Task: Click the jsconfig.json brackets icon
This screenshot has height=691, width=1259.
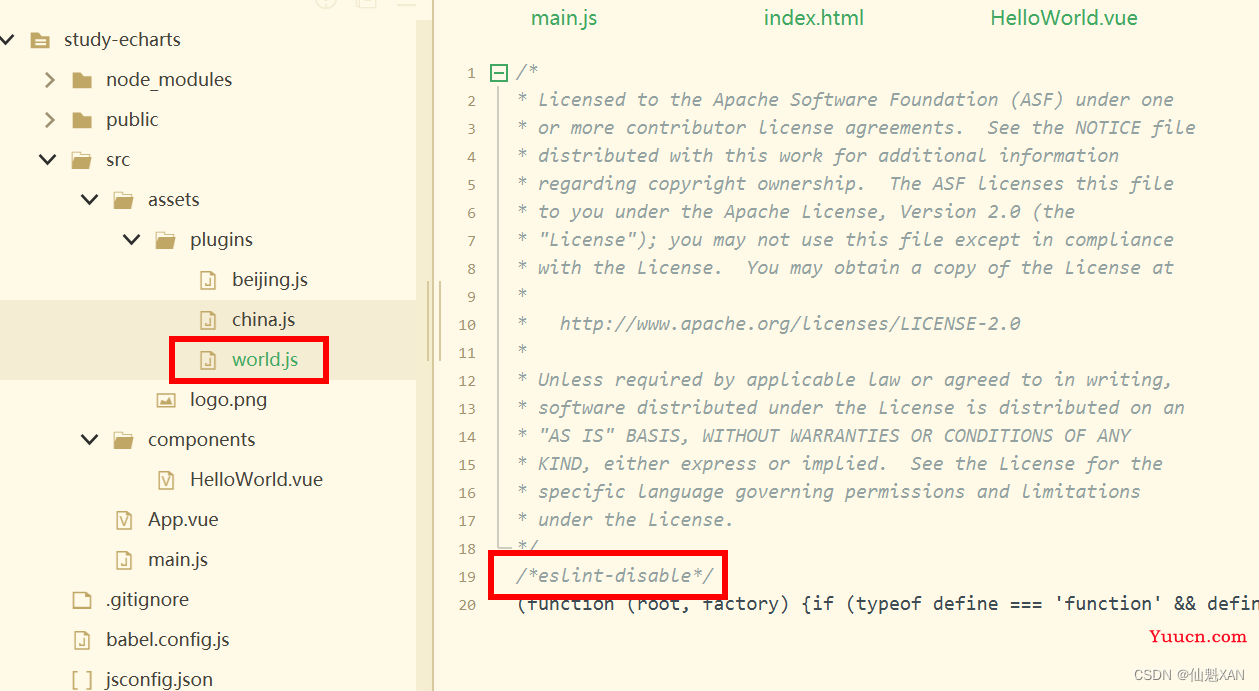Action: click(x=82, y=680)
